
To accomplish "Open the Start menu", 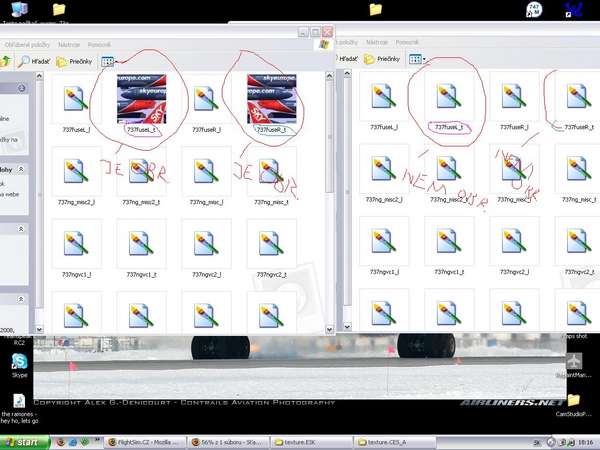I will tap(24, 442).
